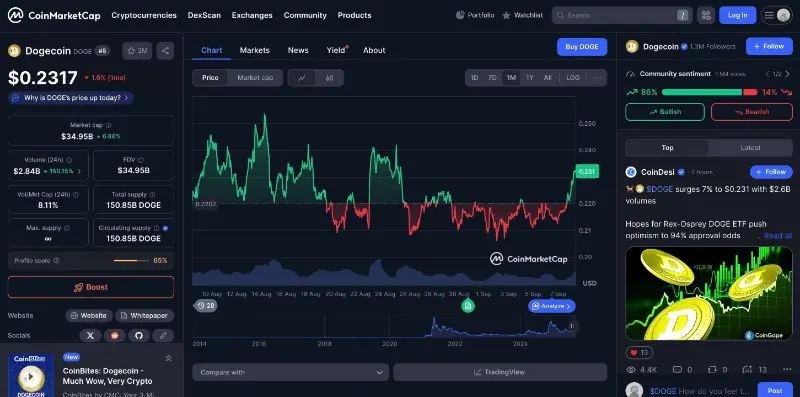Click Market cap info icon
The width and height of the screenshot is (800, 397).
point(108,125)
